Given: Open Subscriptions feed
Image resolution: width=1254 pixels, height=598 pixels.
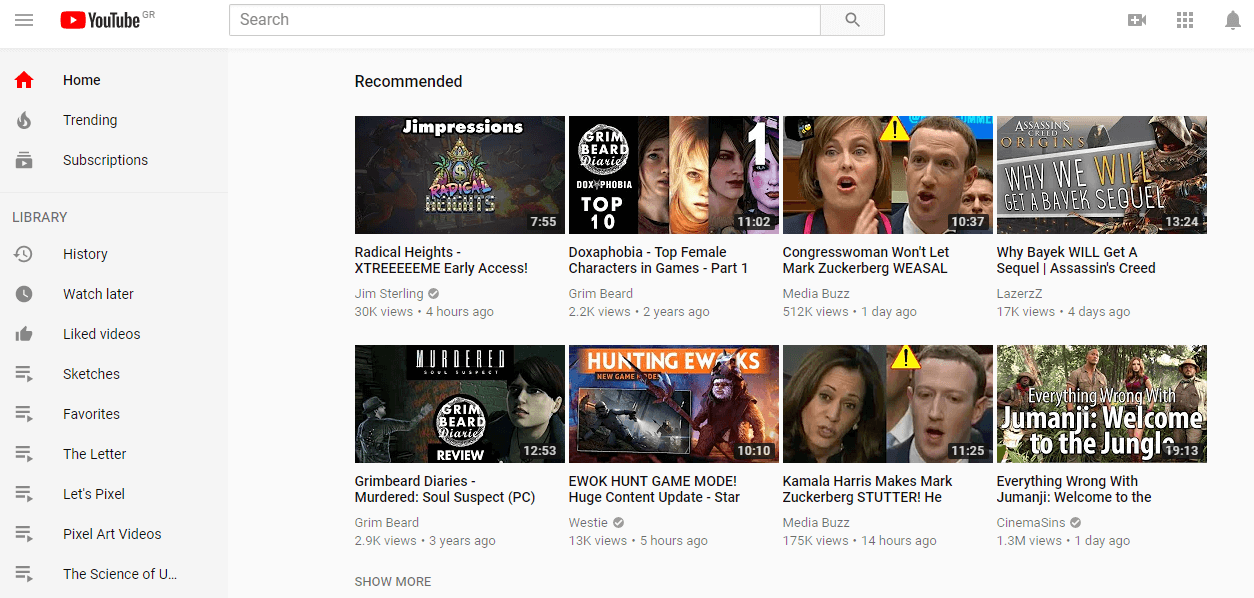Looking at the screenshot, I should [x=105, y=160].
